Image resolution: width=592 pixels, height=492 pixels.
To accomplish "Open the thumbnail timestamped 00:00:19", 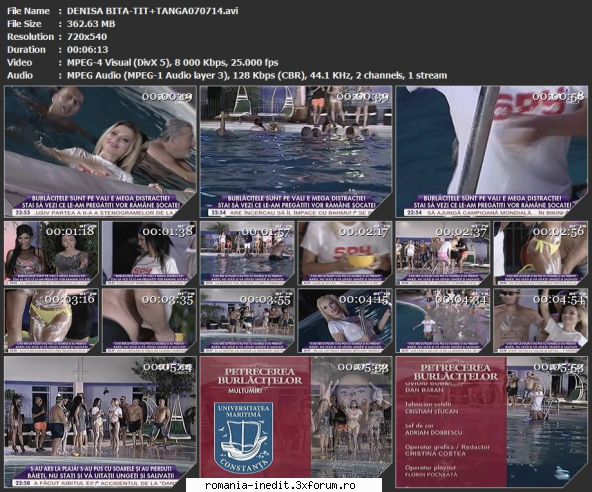I will pos(100,152).
